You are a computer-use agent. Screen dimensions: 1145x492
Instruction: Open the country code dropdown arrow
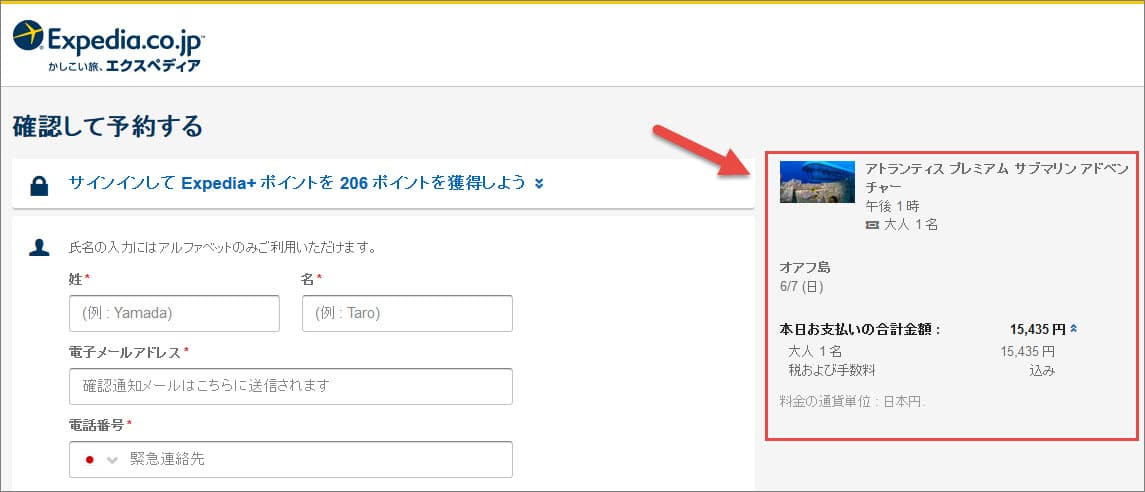point(112,460)
